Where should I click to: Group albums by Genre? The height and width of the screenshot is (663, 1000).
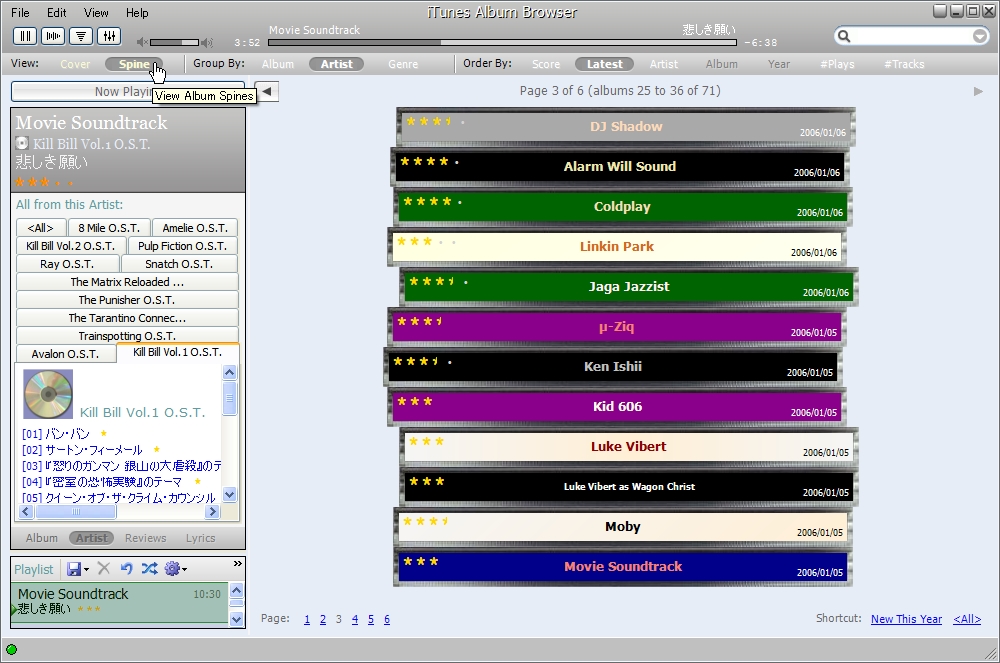pyautogui.click(x=403, y=64)
